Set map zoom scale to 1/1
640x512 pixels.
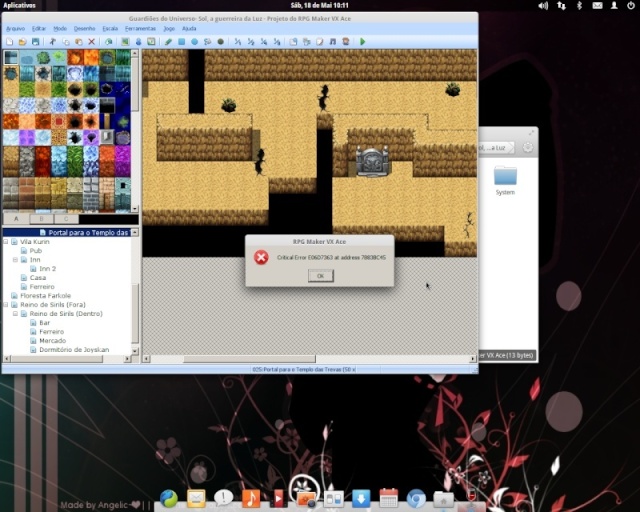click(x=238, y=42)
